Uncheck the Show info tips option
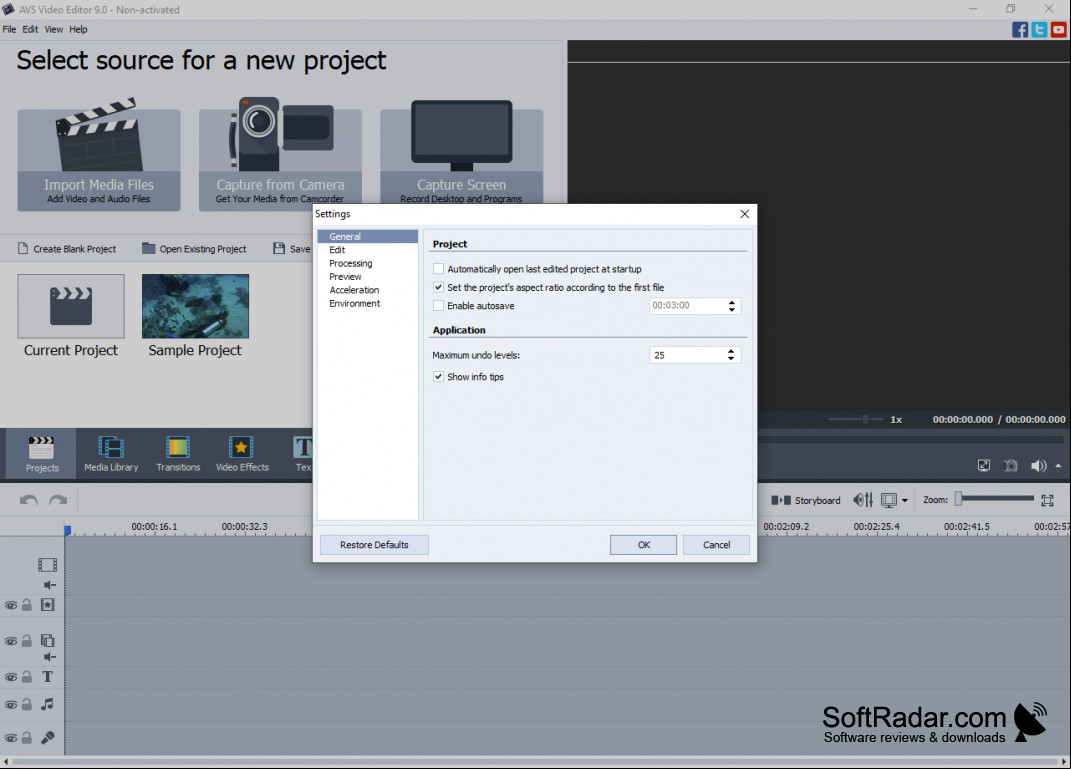 tap(439, 377)
